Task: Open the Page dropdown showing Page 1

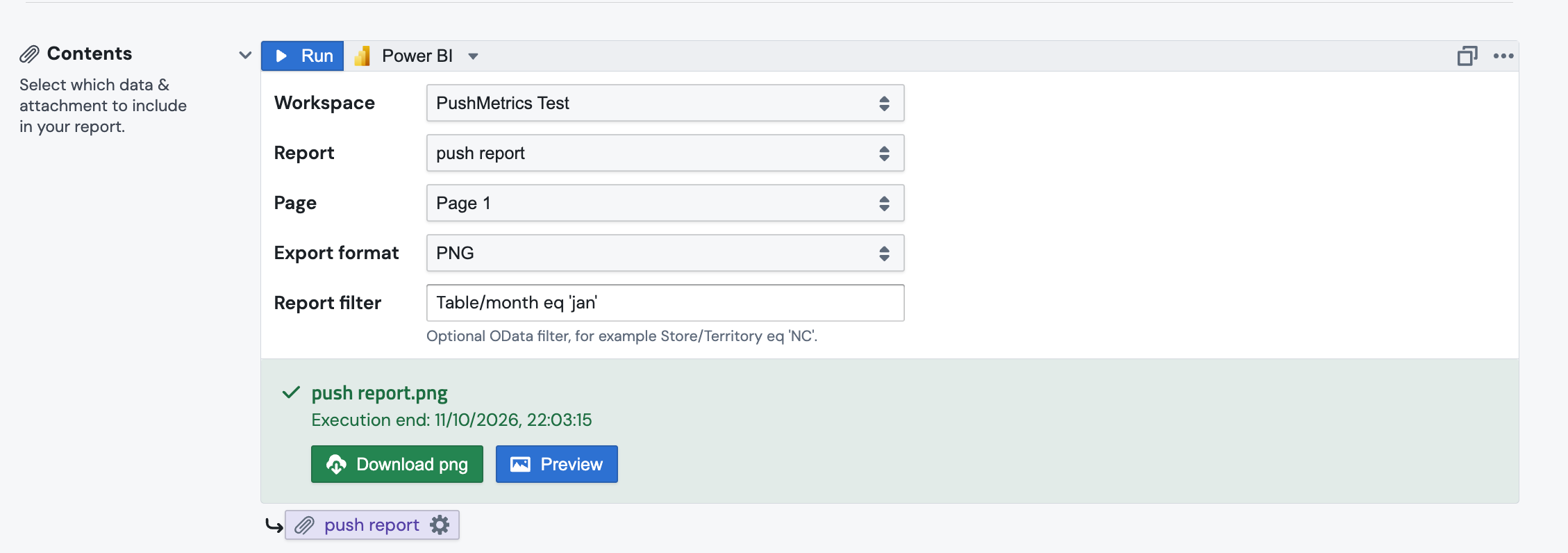Action: (x=665, y=203)
